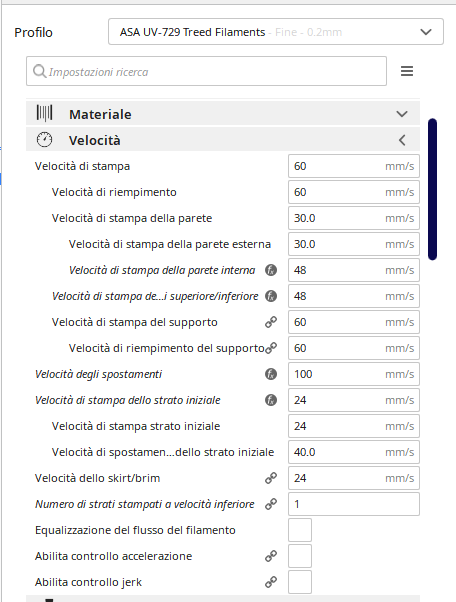Click the Velocità di stampa value field
456x602 pixels.
354,166
